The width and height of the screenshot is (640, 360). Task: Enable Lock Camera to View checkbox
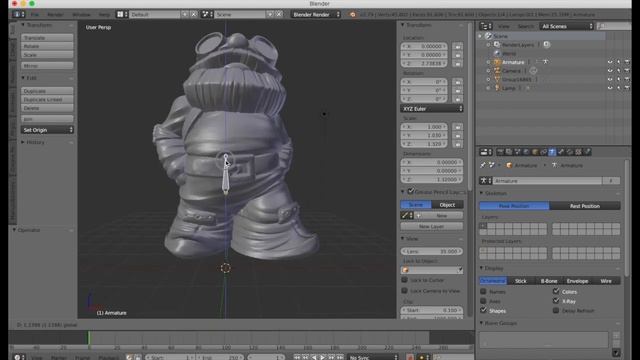coord(404,291)
